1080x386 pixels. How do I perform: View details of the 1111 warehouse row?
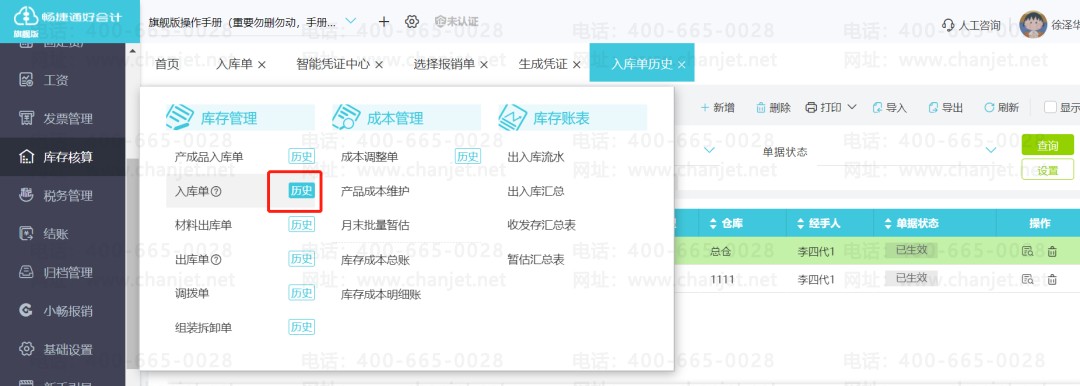1027,279
